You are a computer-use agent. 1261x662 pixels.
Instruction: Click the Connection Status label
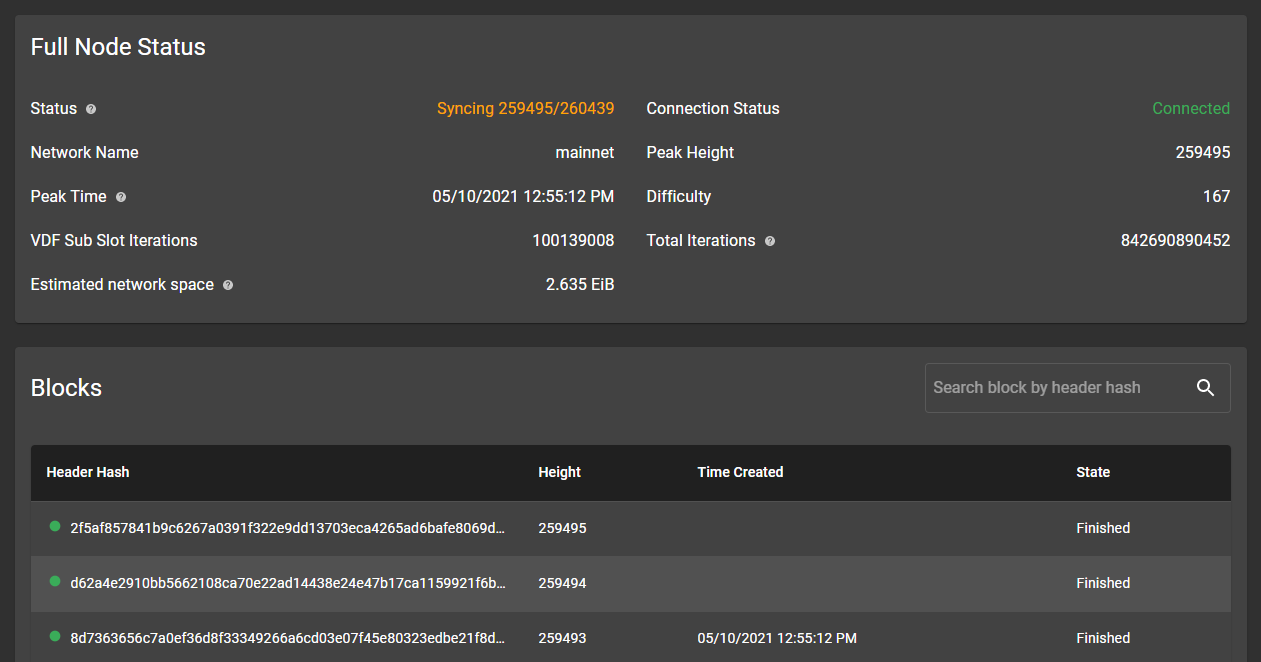click(x=713, y=109)
